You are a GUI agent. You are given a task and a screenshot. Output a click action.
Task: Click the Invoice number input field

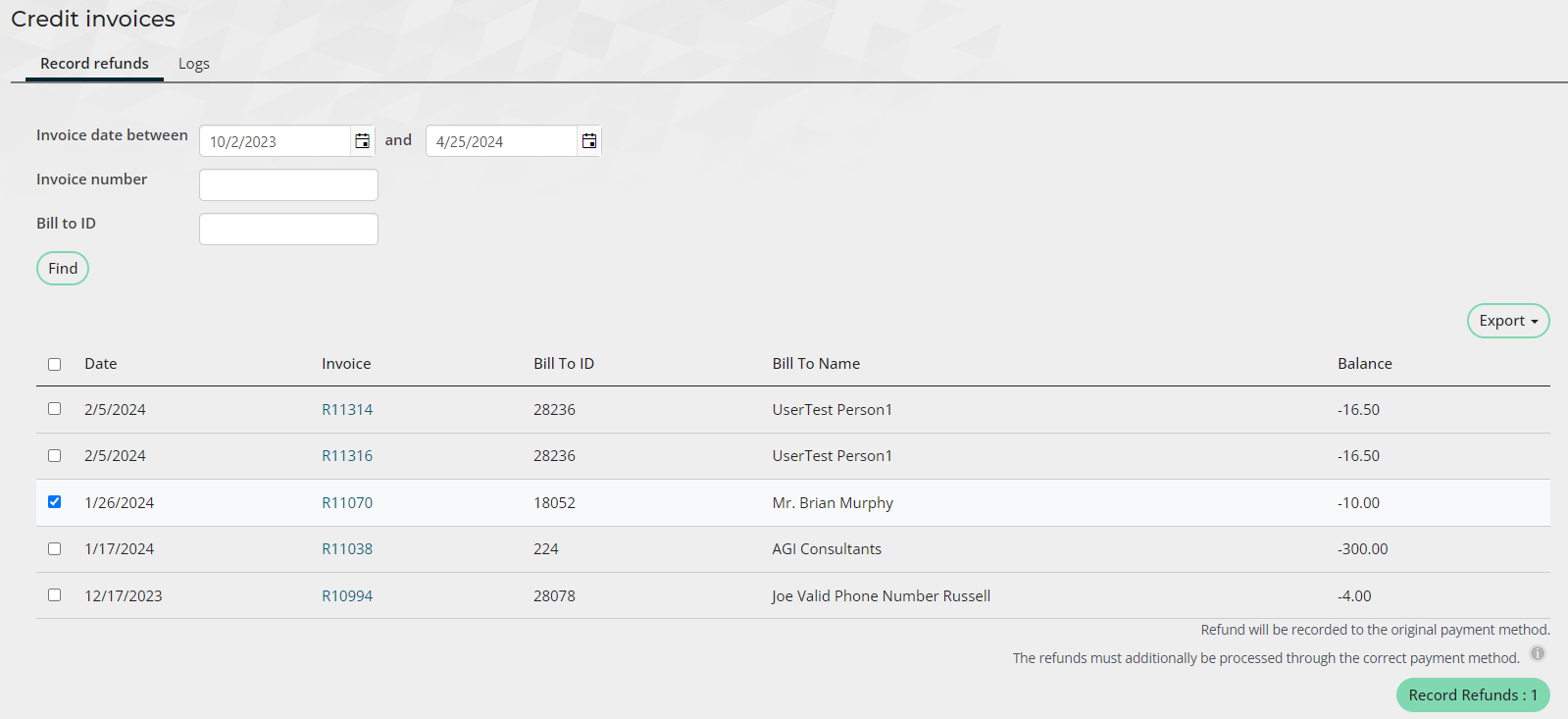click(288, 184)
